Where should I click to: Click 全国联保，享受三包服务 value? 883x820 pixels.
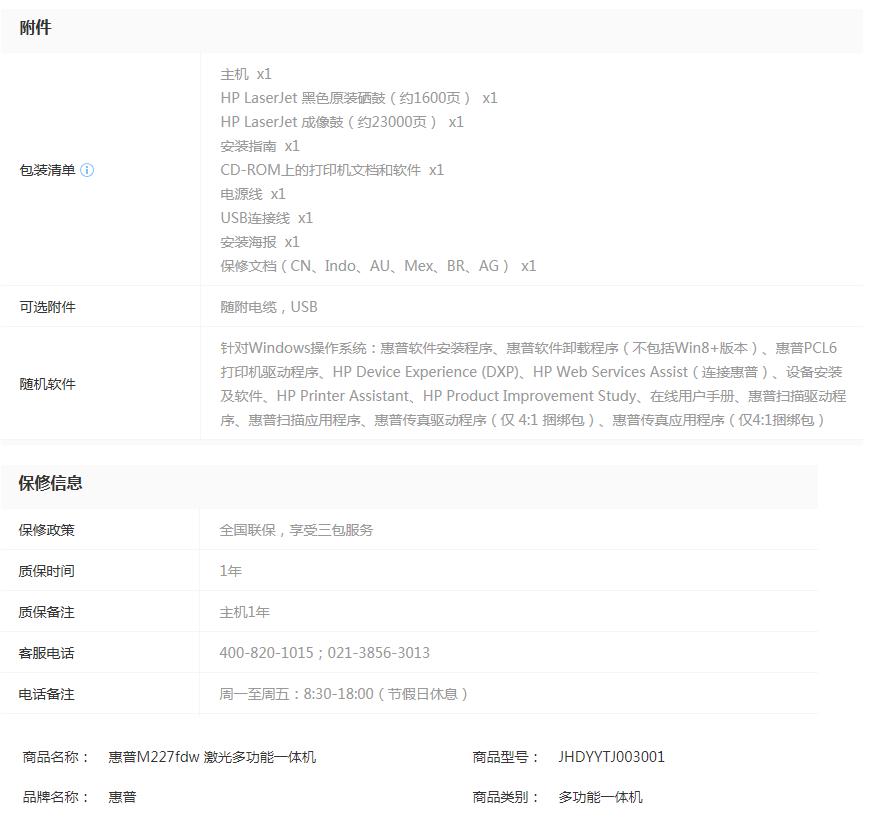coord(296,530)
